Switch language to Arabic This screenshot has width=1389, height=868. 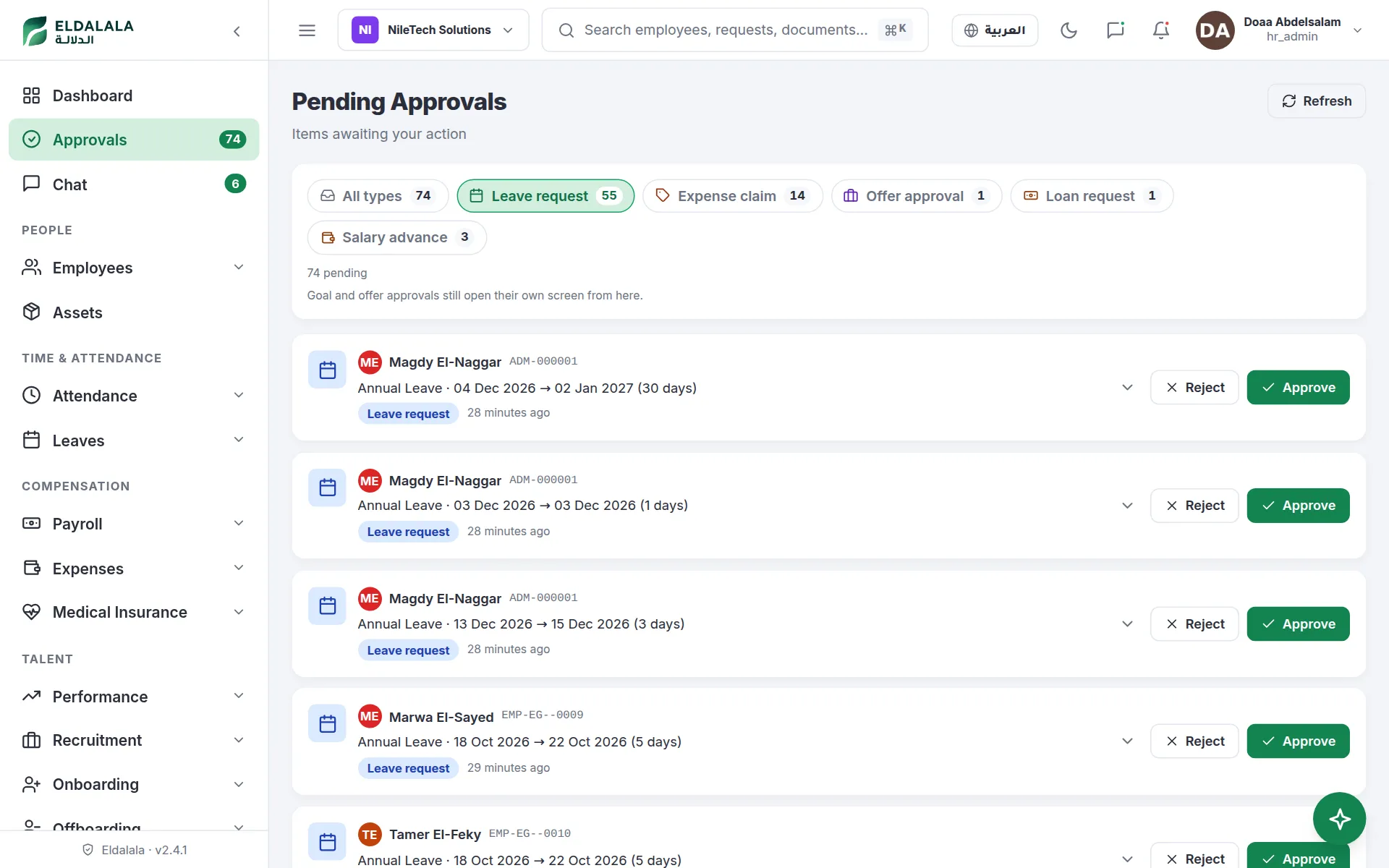pos(995,30)
